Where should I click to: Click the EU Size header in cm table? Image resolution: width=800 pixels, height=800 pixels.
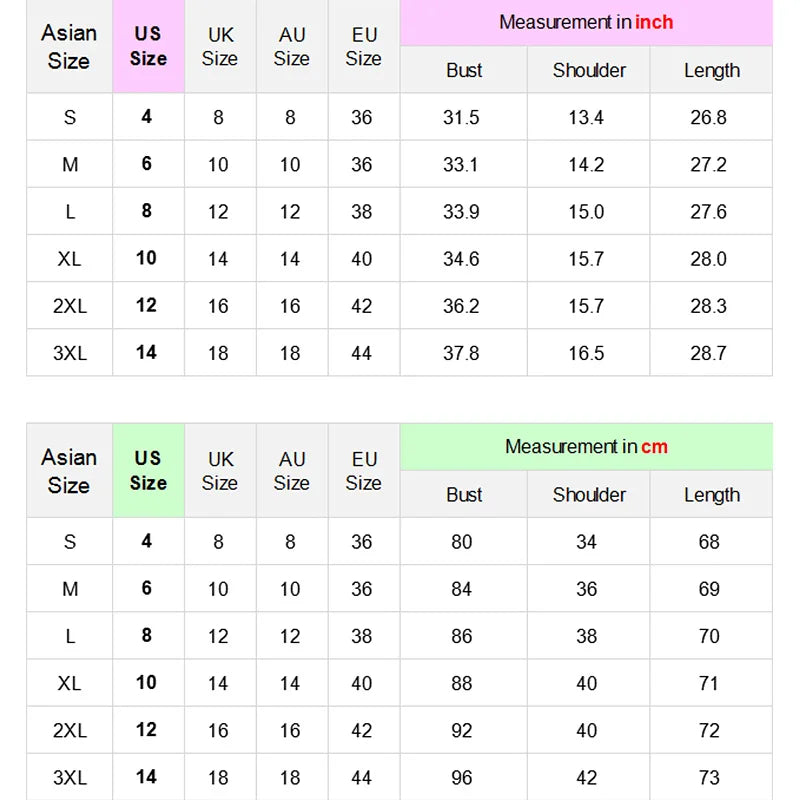[x=364, y=471]
